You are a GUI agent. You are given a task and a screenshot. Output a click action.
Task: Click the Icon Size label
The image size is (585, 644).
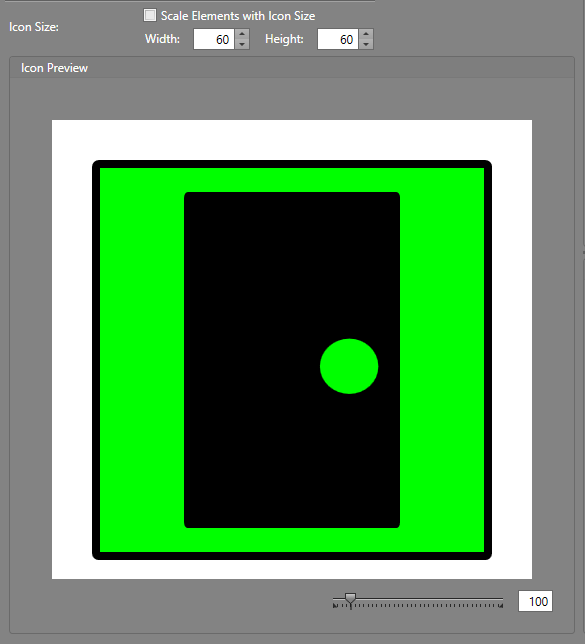pos(34,27)
